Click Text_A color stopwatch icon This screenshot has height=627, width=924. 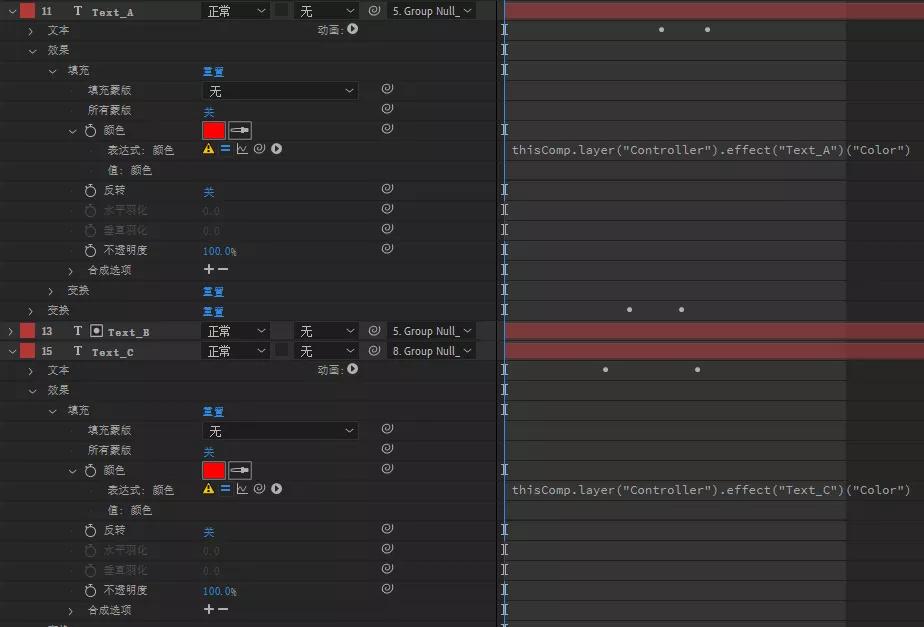[x=90, y=131]
